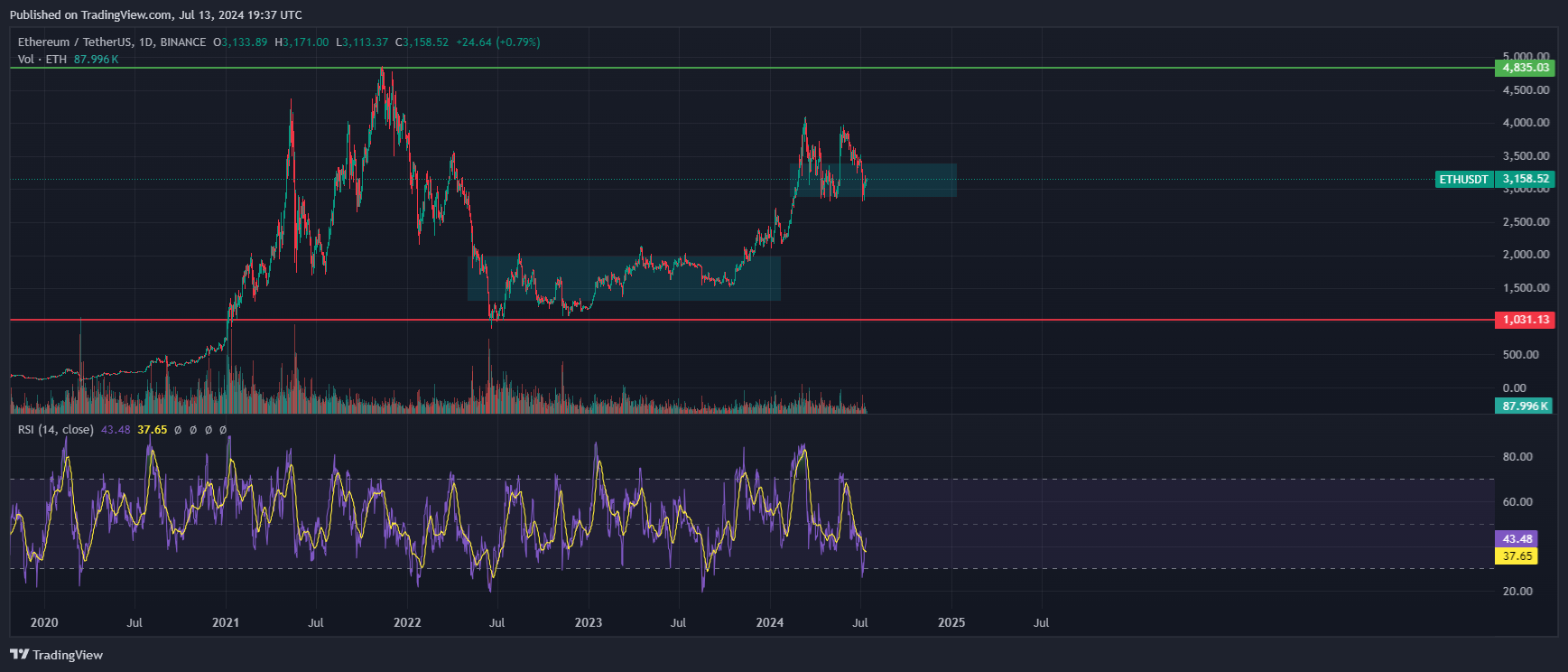The width and height of the screenshot is (1568, 672).
Task: Click the 3,500.00 price axis label
Action: tap(1526, 156)
